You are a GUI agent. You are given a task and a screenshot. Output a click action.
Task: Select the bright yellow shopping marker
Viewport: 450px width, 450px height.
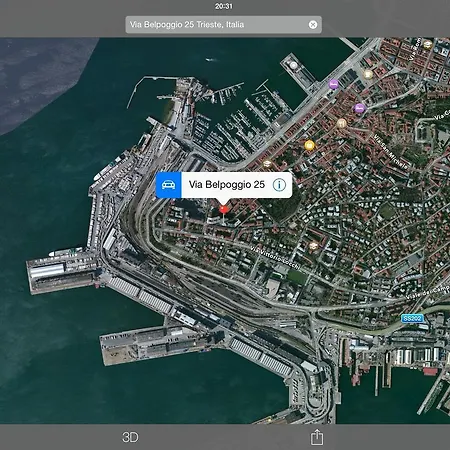[x=309, y=145]
